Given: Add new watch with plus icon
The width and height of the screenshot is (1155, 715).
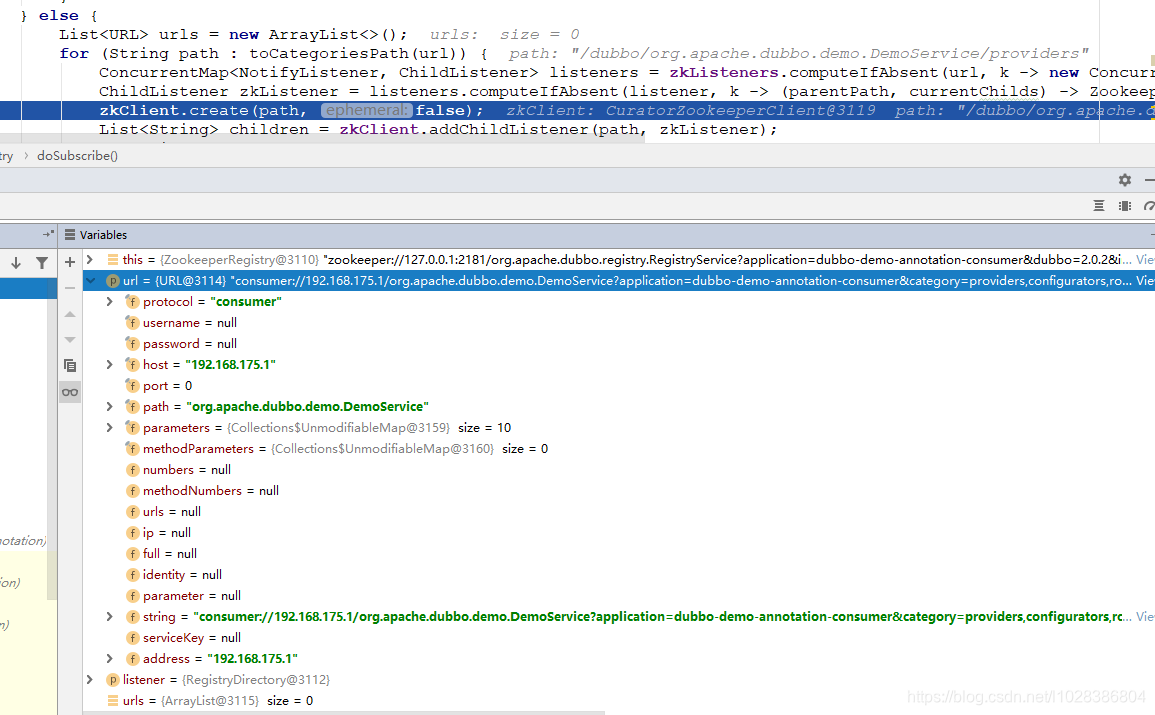Looking at the screenshot, I should click(x=70, y=262).
